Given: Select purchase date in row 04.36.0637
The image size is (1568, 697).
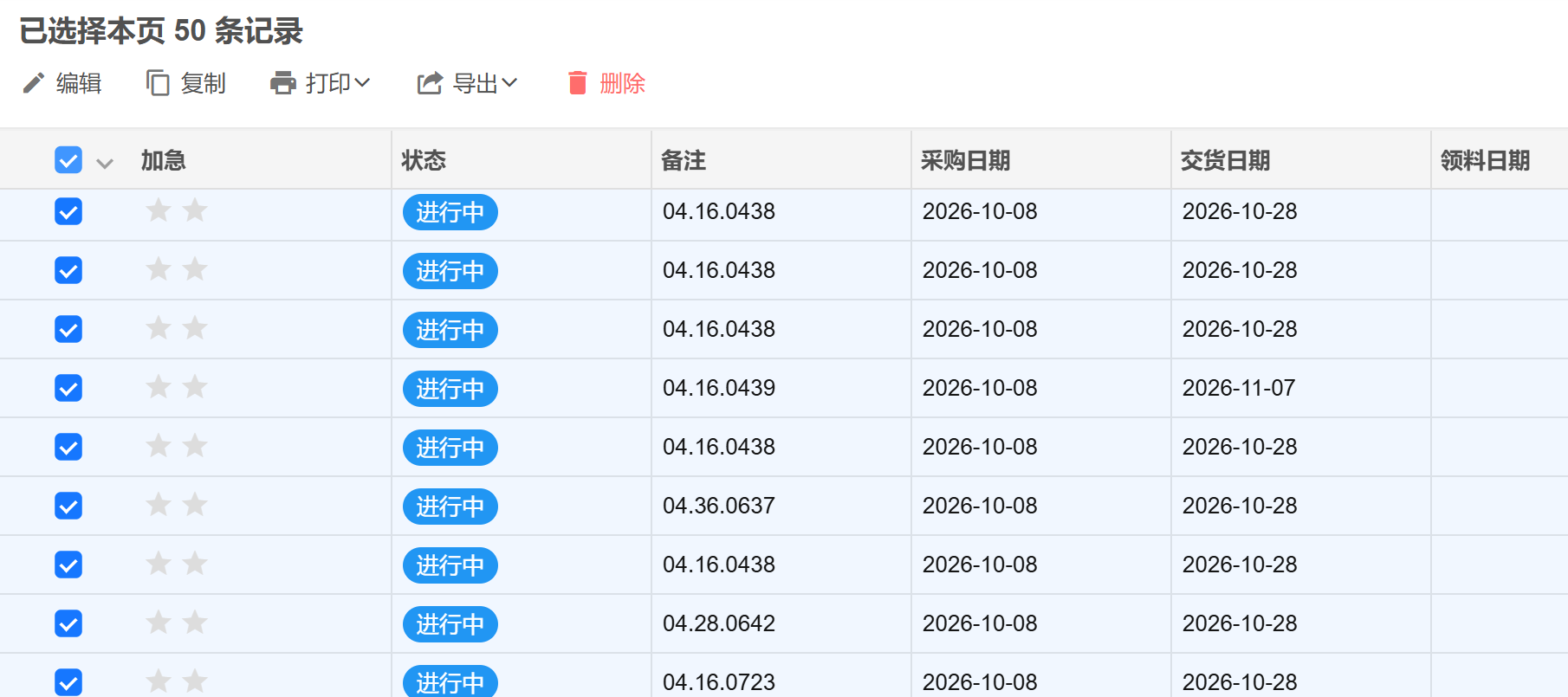Looking at the screenshot, I should (x=1041, y=506).
